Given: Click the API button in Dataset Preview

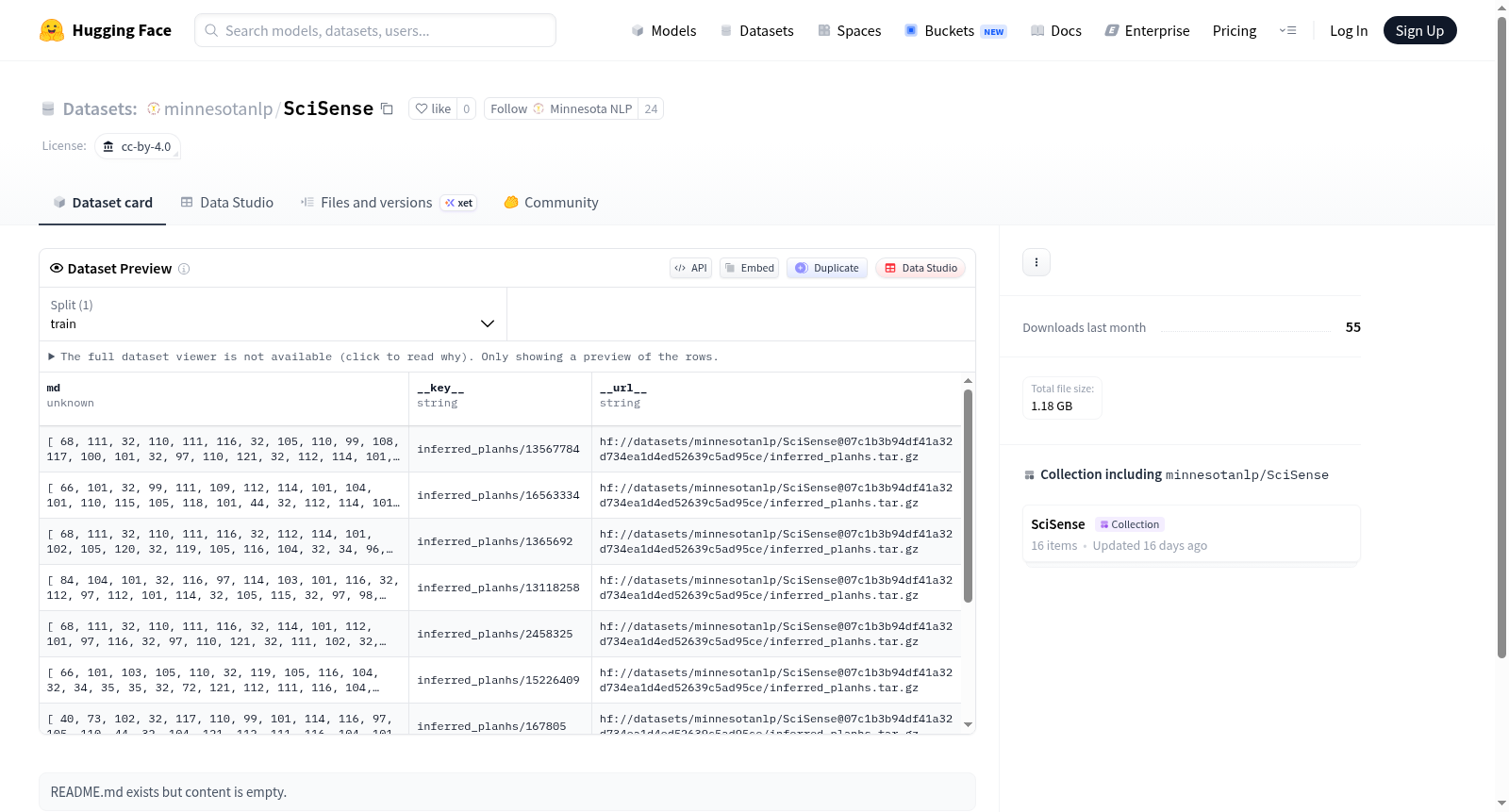Looking at the screenshot, I should tap(690, 268).
